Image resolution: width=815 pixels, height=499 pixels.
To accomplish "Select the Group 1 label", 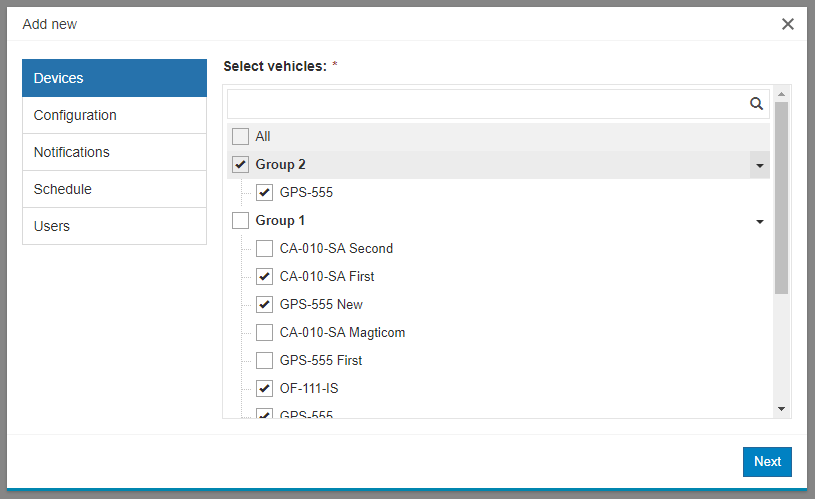I will 280,220.
